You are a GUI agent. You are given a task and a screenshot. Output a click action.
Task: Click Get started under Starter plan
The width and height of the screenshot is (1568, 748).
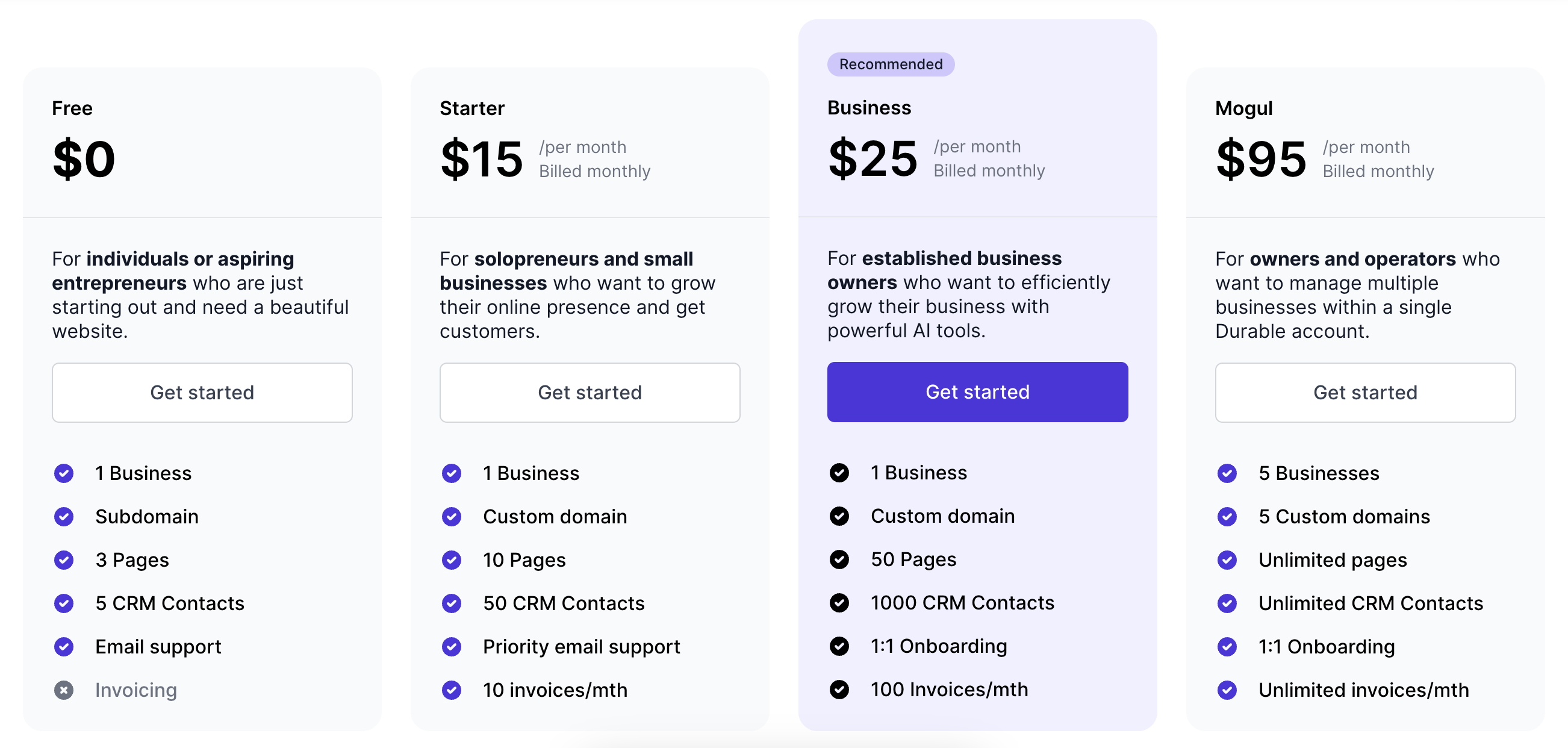[590, 393]
